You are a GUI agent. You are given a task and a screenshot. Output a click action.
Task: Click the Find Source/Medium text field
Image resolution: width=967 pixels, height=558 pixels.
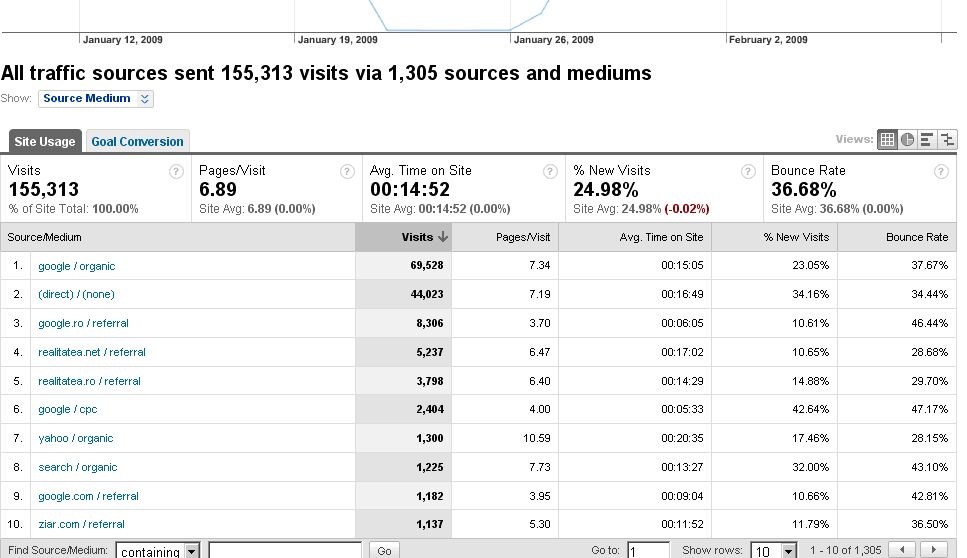coord(285,551)
